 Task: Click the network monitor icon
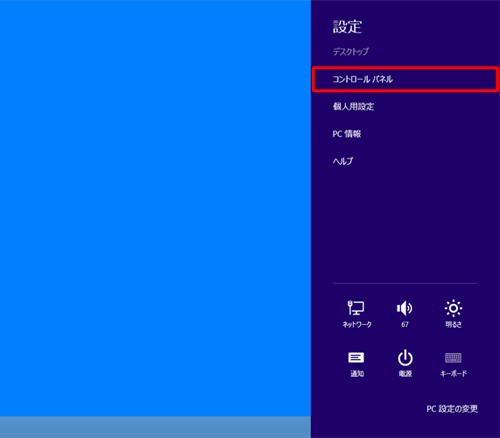[356, 308]
